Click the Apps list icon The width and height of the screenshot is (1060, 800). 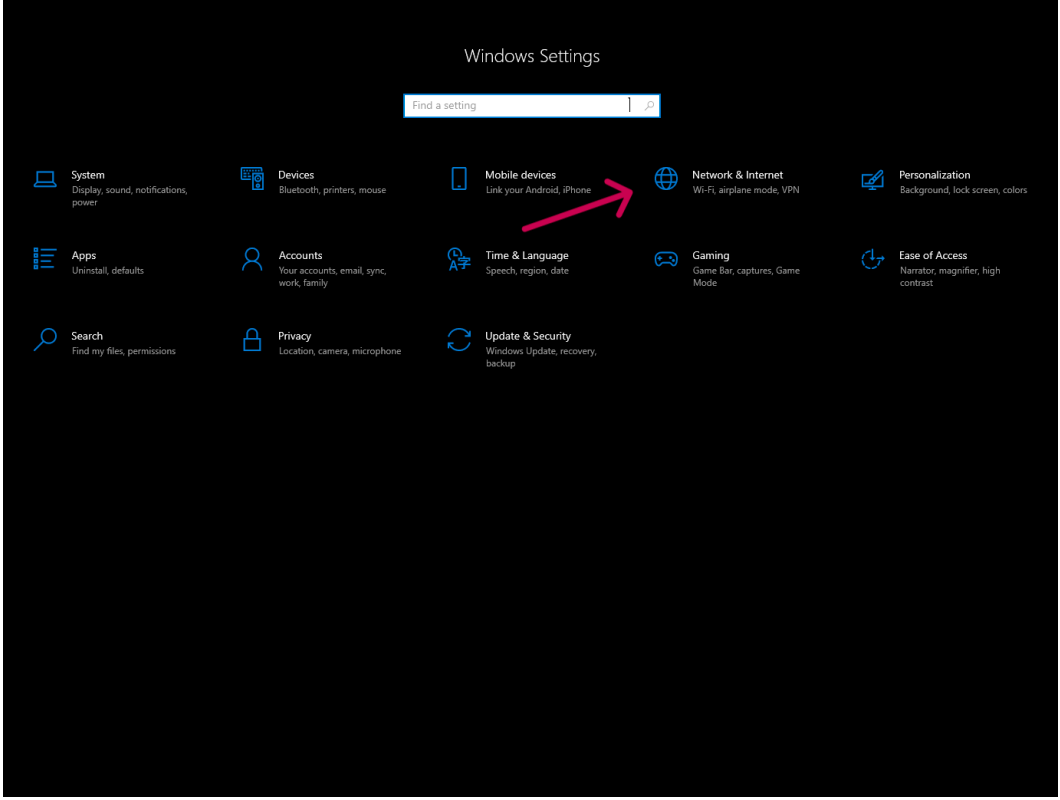[45, 259]
